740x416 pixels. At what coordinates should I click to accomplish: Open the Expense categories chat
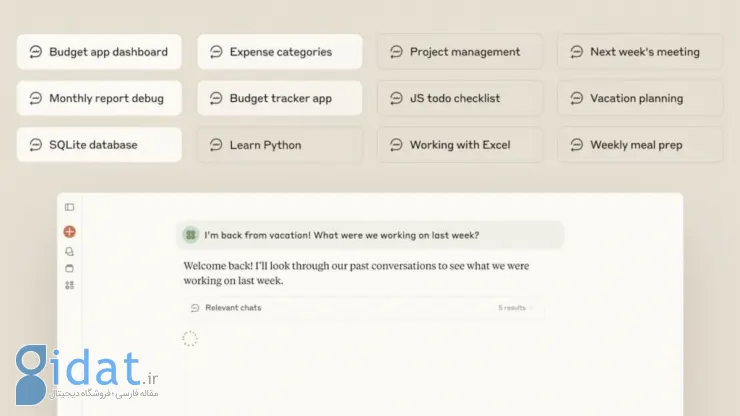[280, 52]
